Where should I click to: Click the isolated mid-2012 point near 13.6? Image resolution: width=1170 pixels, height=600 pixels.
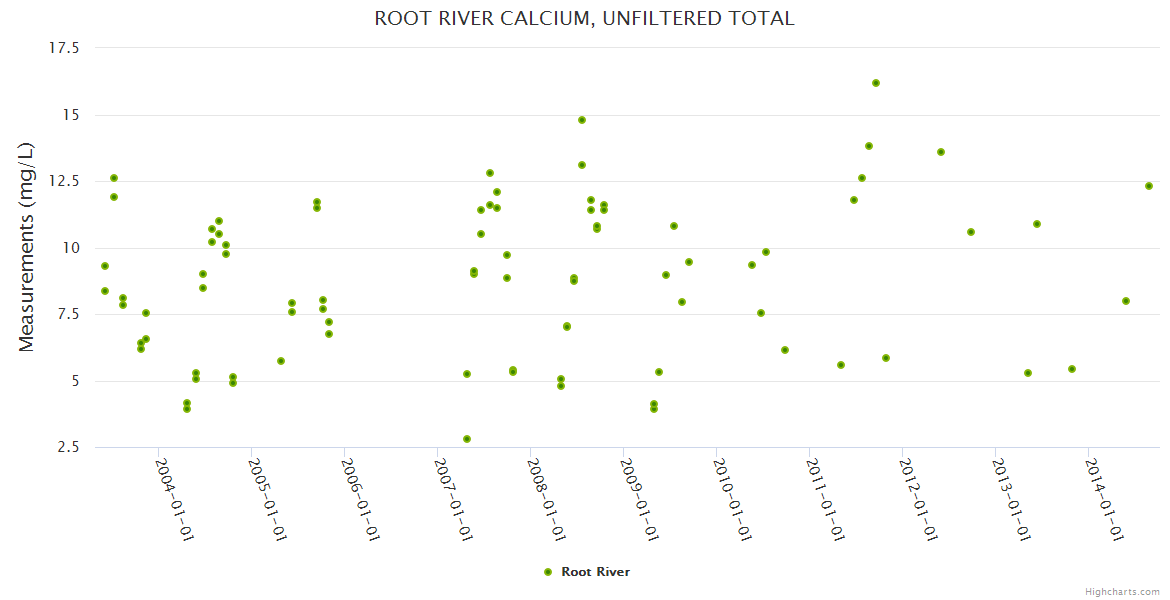pyautogui.click(x=941, y=152)
